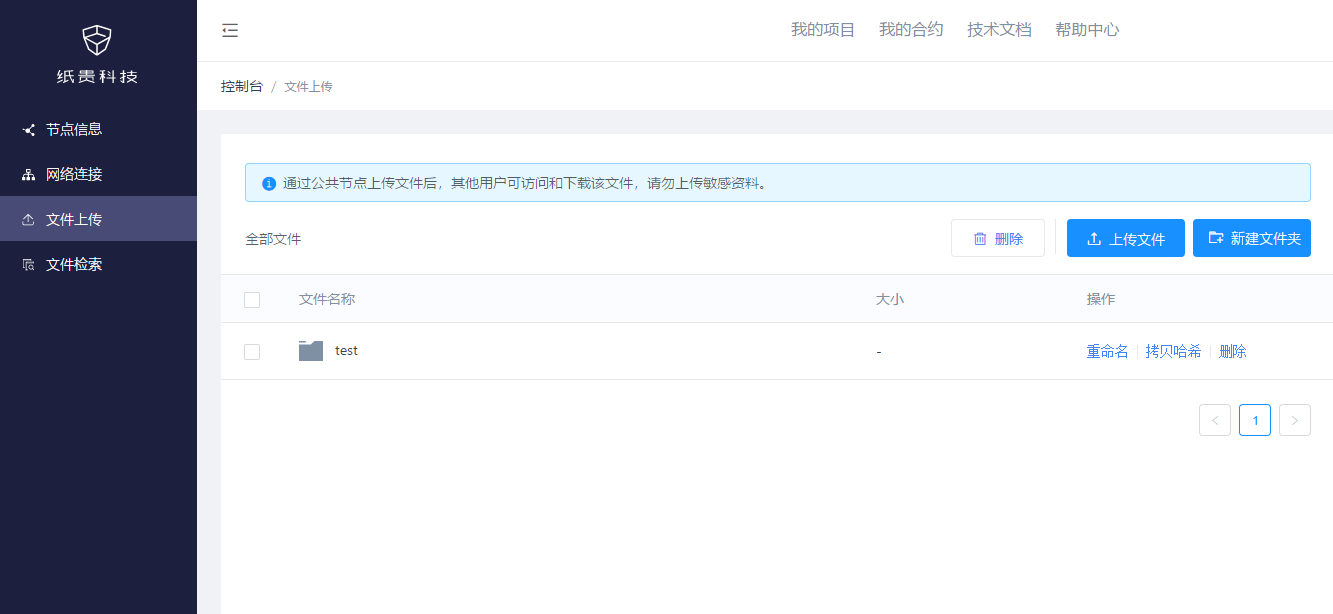Image resolution: width=1333 pixels, height=614 pixels.
Task: Collapse sidebar using the menu fold icon
Action: 230,30
